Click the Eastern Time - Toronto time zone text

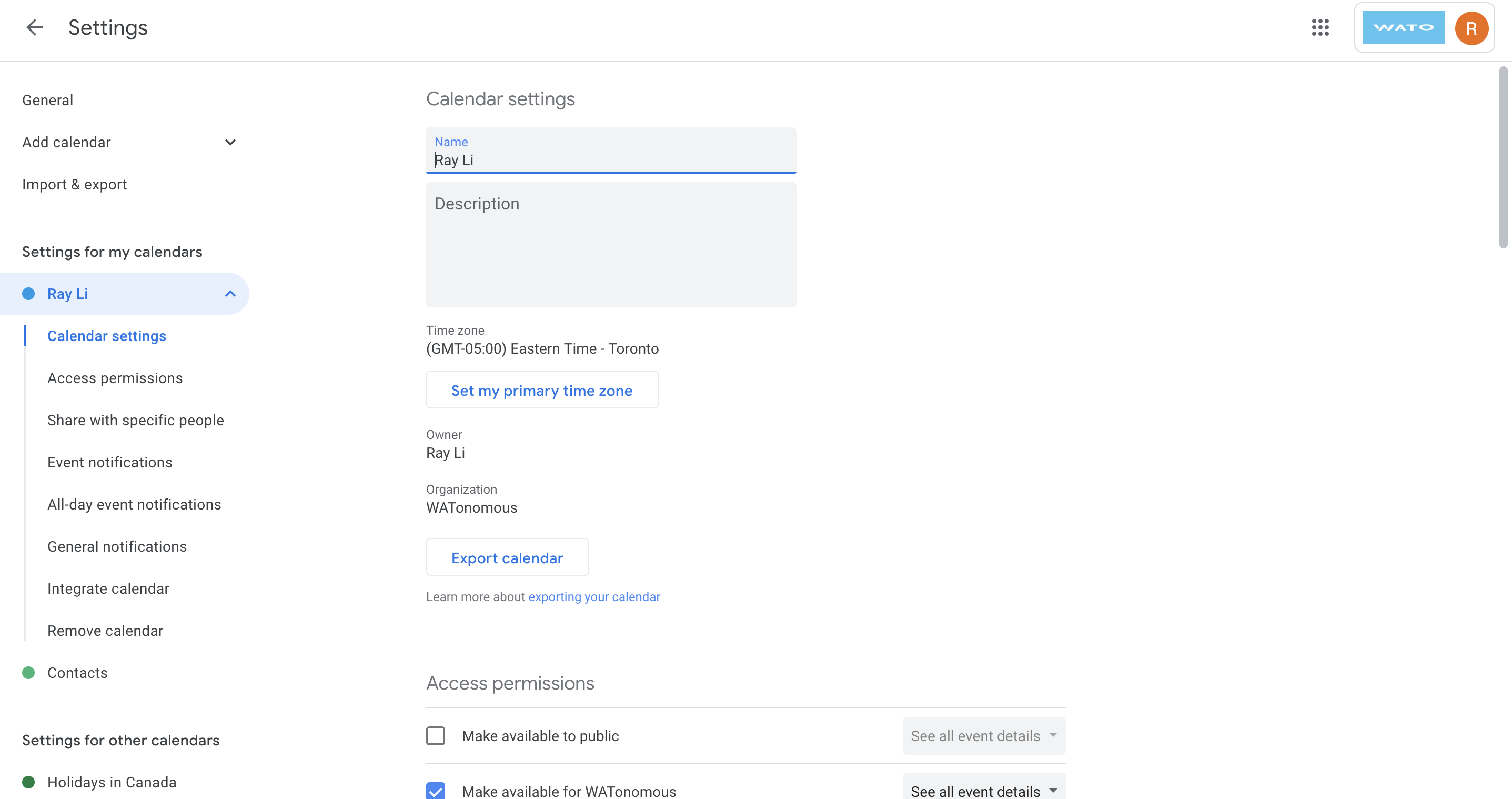[542, 349]
